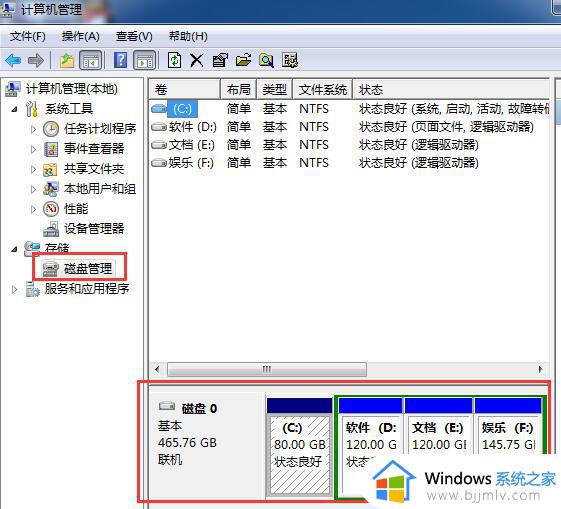Toggle the show/hide console tree icon
The height and width of the screenshot is (509, 561).
[x=91, y=60]
